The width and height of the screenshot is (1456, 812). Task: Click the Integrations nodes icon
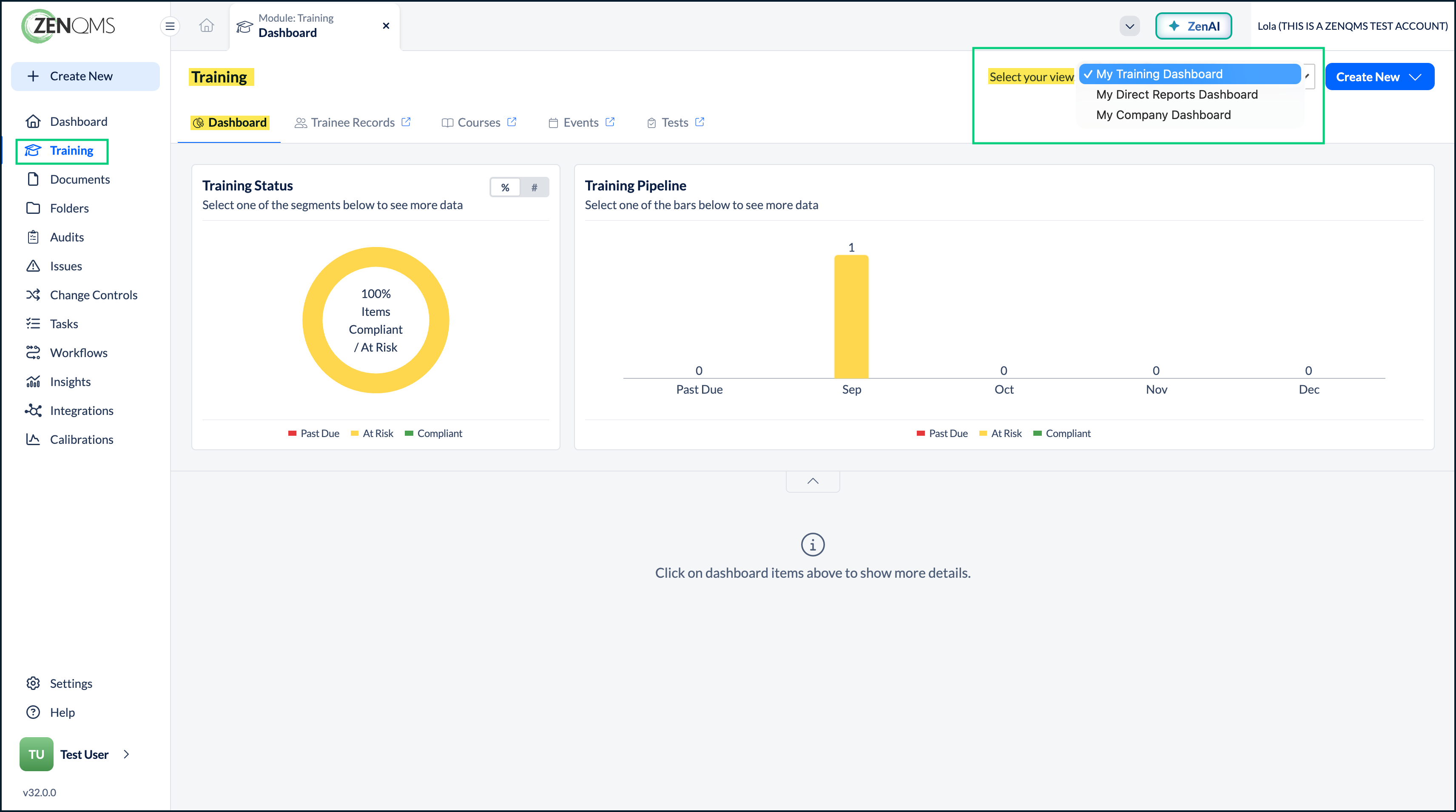pyautogui.click(x=33, y=410)
